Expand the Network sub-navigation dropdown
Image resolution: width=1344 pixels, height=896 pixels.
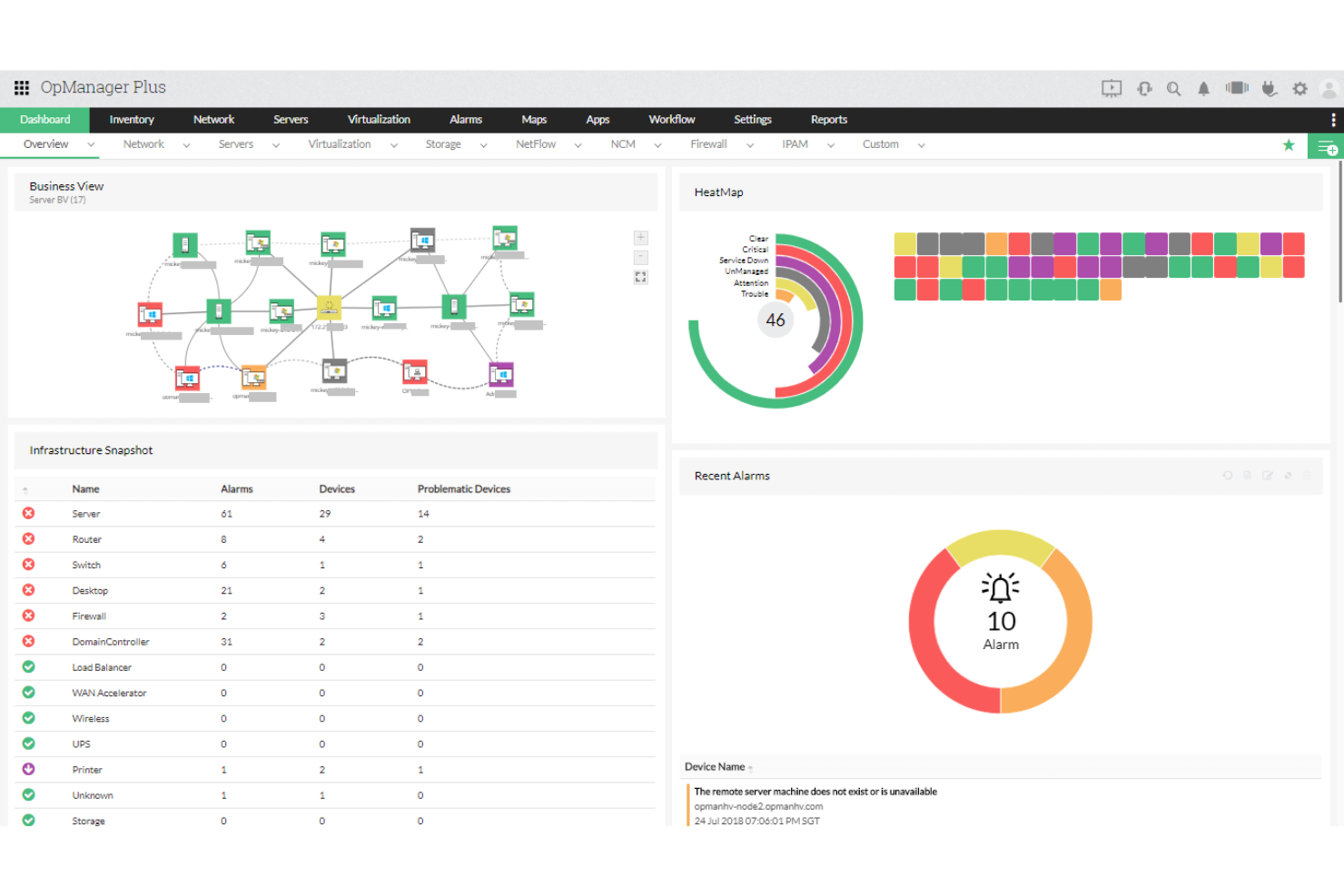tap(186, 144)
